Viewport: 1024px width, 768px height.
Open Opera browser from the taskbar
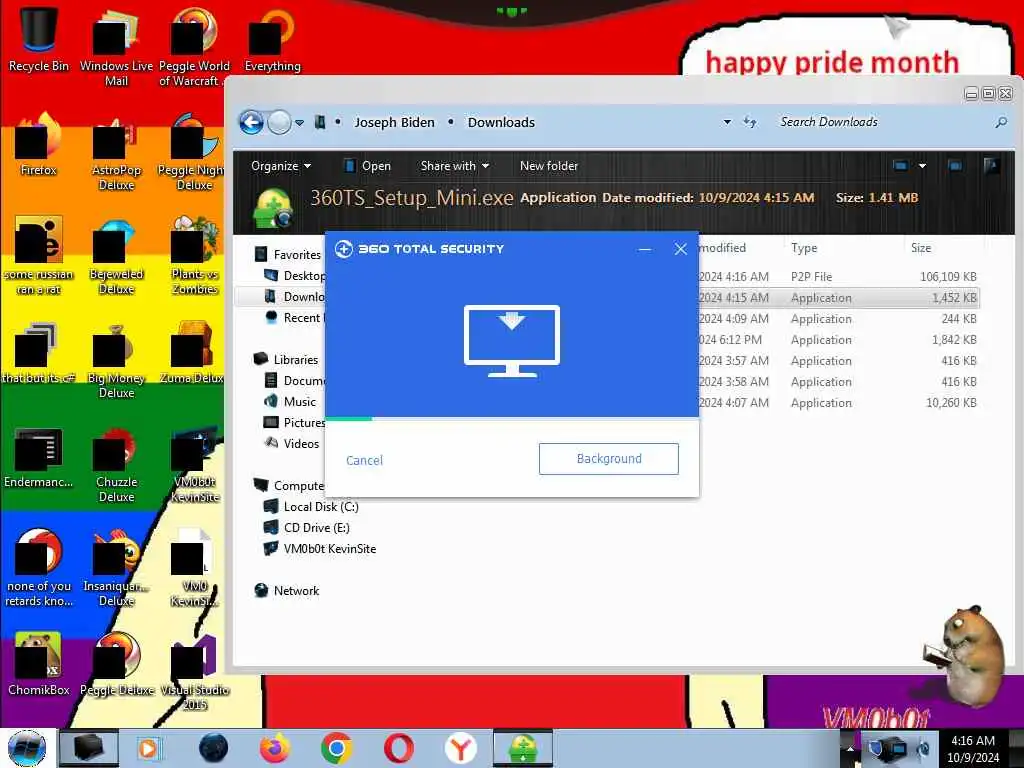(398, 748)
